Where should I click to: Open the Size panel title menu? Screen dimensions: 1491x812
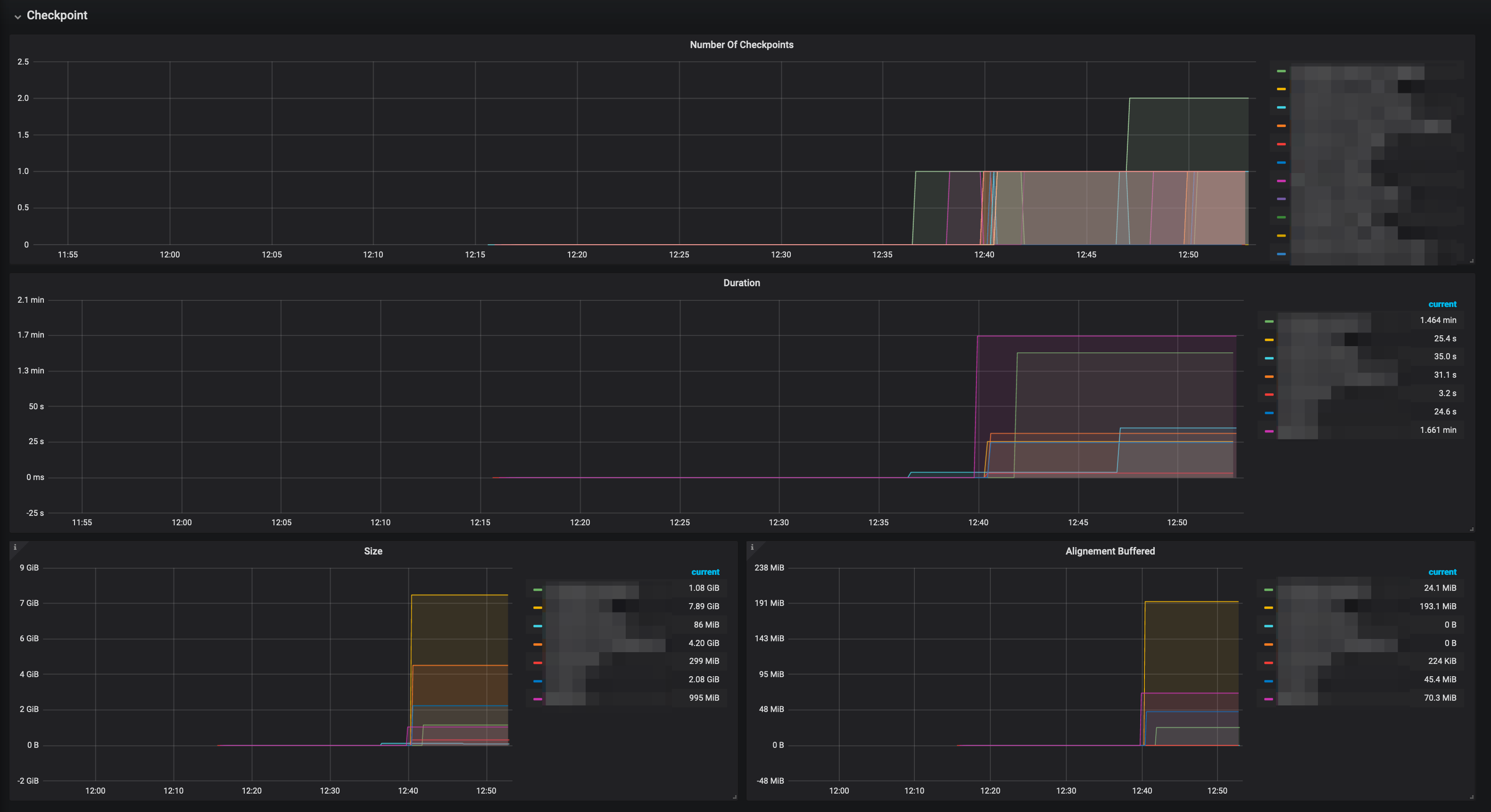pyautogui.click(x=373, y=551)
